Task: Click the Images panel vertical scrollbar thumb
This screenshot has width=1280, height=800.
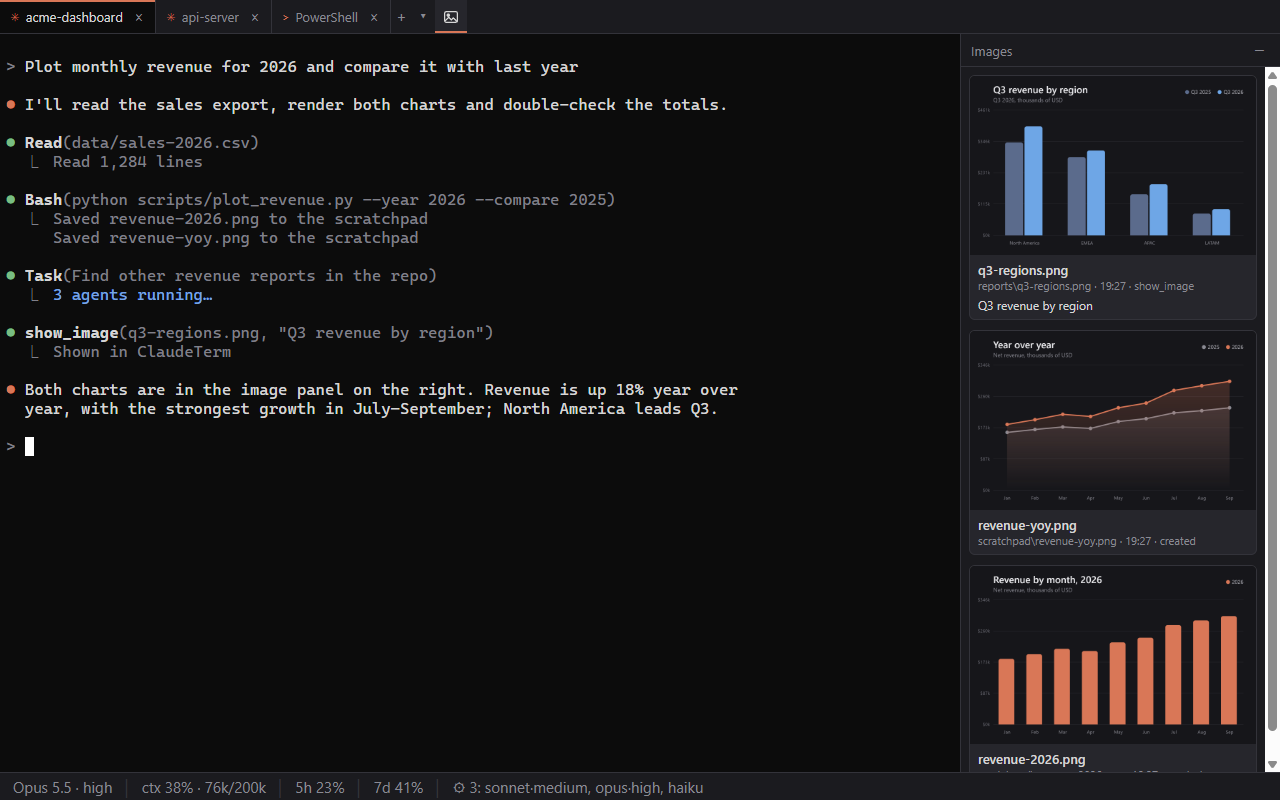Action: tap(1273, 408)
